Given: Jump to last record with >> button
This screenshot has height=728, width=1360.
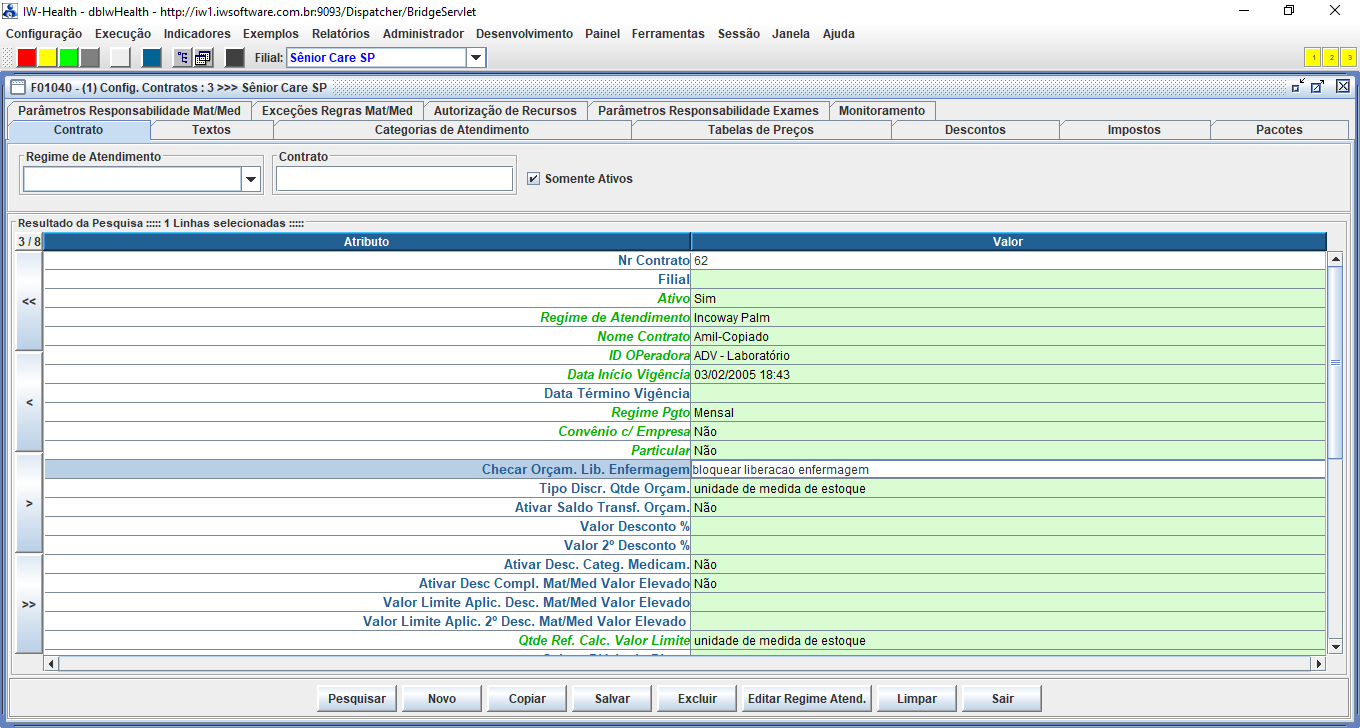Looking at the screenshot, I should click(x=29, y=604).
